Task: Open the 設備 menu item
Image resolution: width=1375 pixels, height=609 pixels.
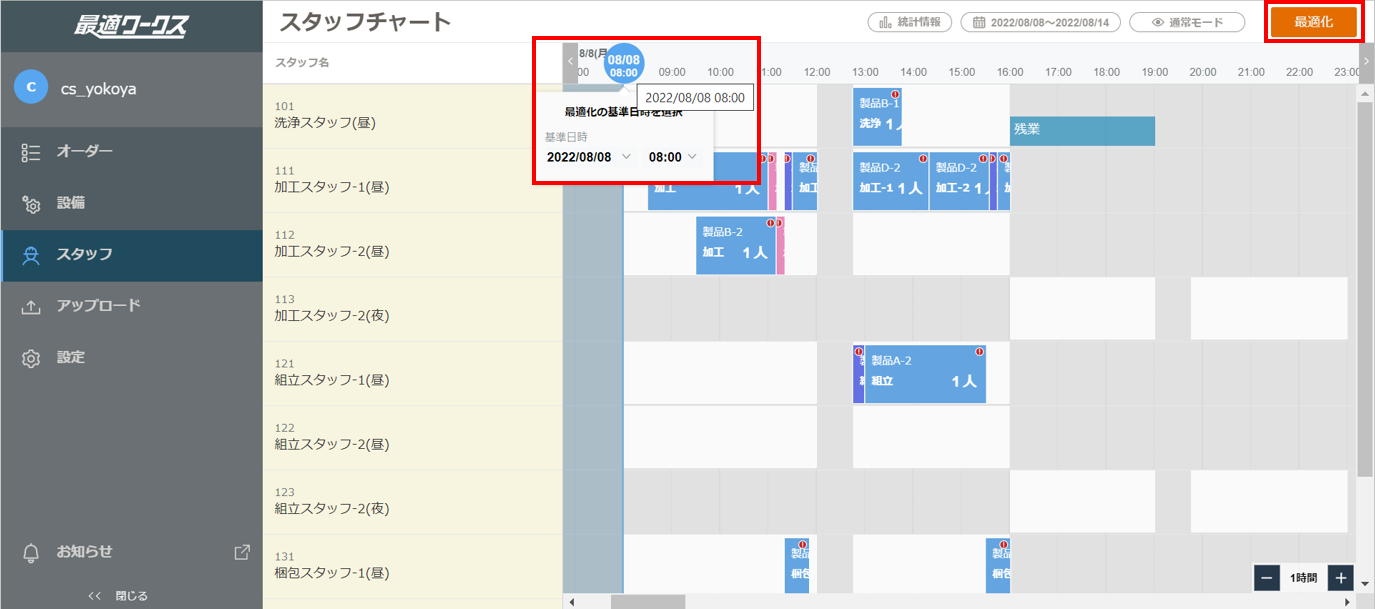Action: [x=131, y=203]
